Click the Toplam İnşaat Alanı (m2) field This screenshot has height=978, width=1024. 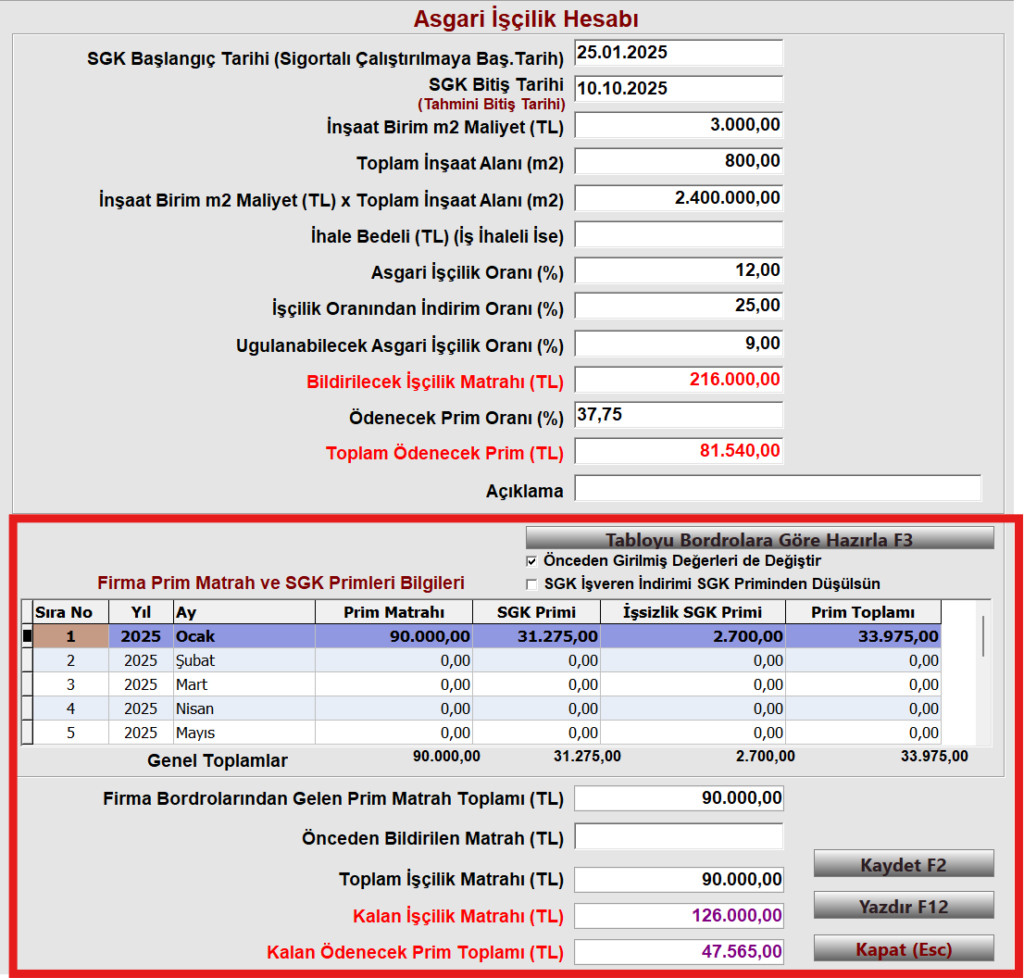[x=679, y=161]
